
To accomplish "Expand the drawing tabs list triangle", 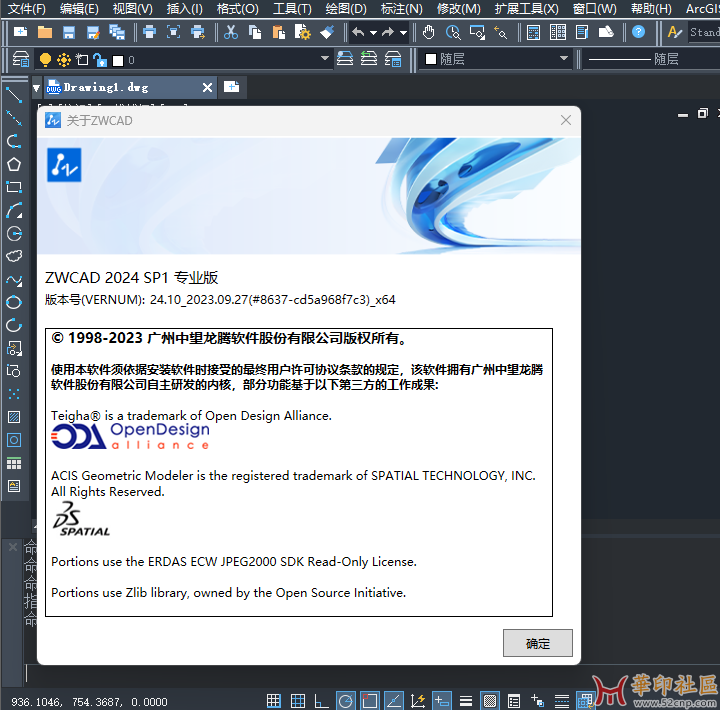I will (36, 88).
